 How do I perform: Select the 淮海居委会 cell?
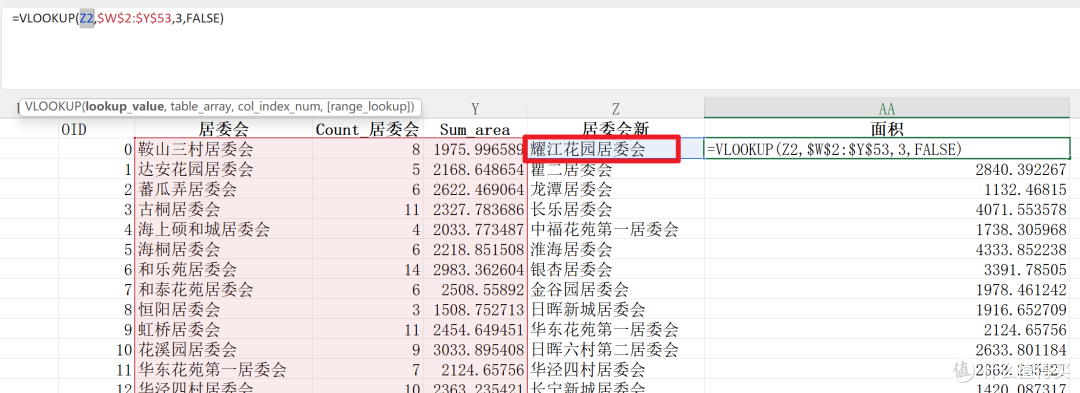[616, 250]
